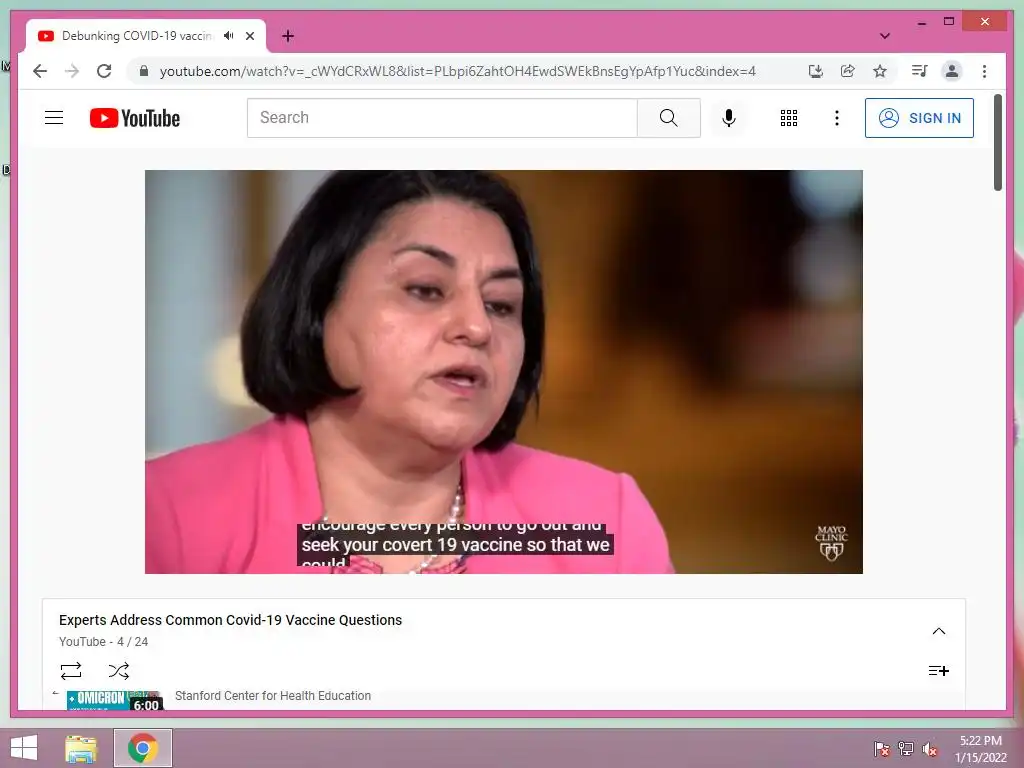Image resolution: width=1024 pixels, height=768 pixels.
Task: Share this page via the share icon
Action: point(847,71)
